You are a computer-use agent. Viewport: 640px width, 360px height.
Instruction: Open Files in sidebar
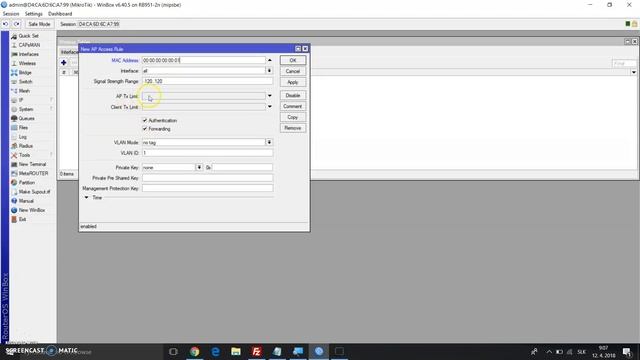pyautogui.click(x=23, y=127)
